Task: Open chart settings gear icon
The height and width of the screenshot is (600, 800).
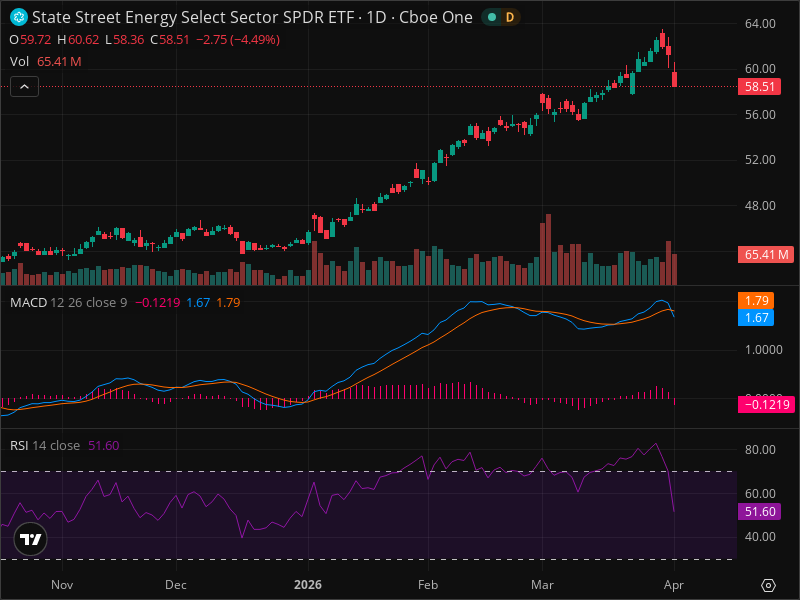Action: pos(768,585)
